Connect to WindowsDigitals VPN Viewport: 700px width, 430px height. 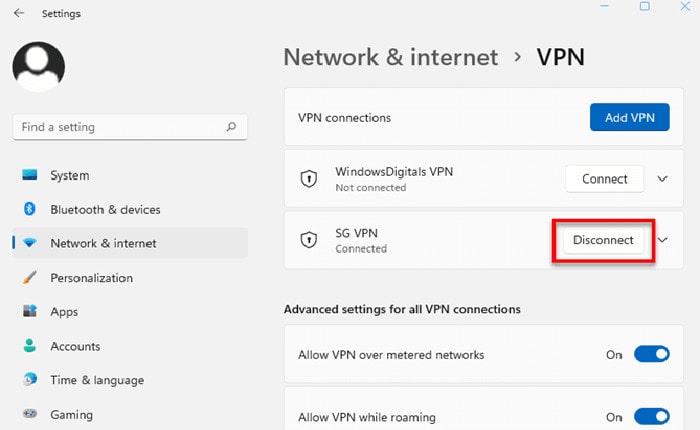point(605,179)
